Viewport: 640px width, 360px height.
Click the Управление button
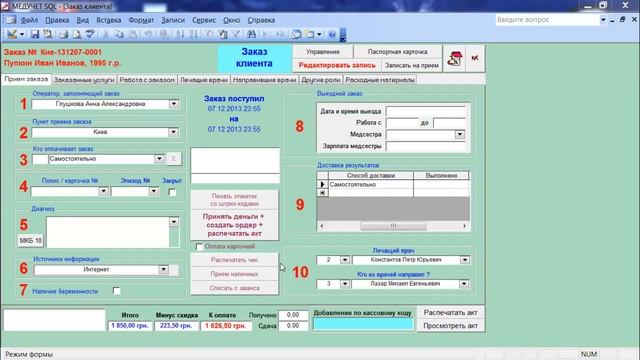(x=323, y=52)
